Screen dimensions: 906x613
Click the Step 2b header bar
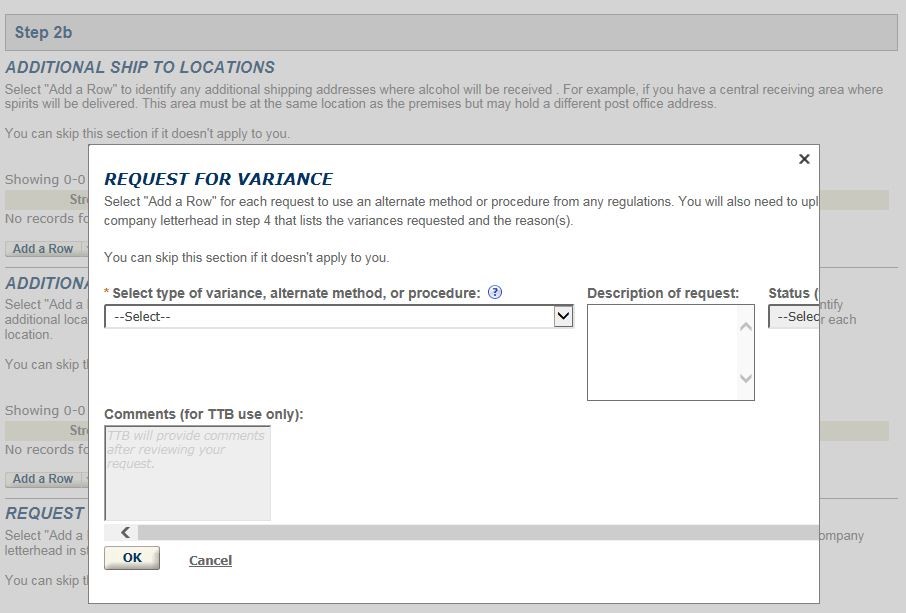coord(451,32)
